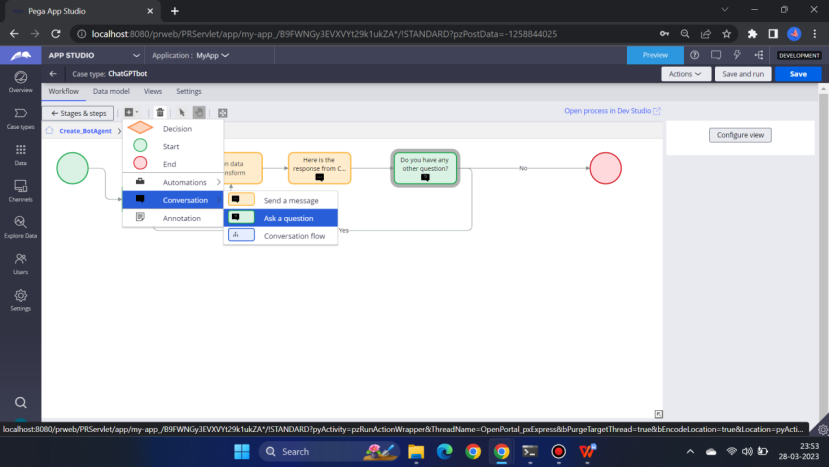
Task: Choose Ask a question option
Action: [281, 218]
